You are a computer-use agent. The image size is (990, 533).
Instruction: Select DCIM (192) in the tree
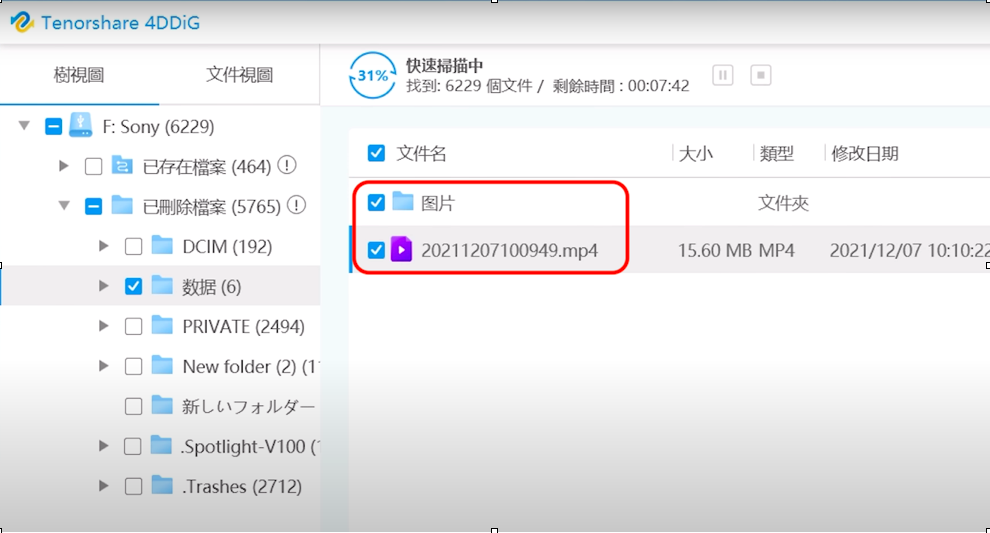tap(227, 246)
